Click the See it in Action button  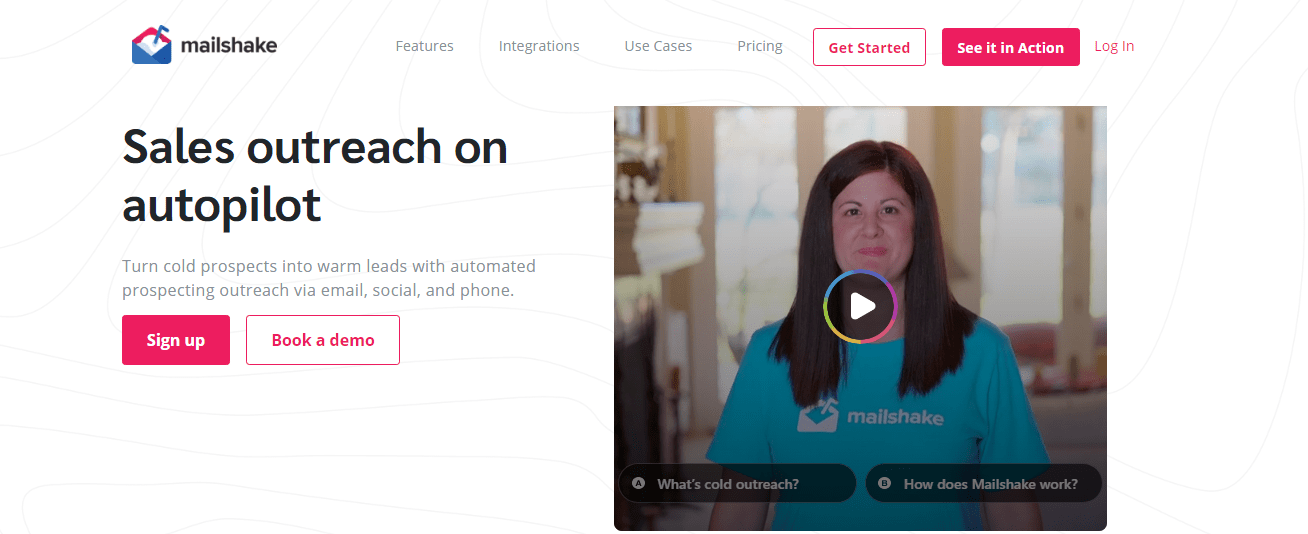pyautogui.click(x=1010, y=47)
